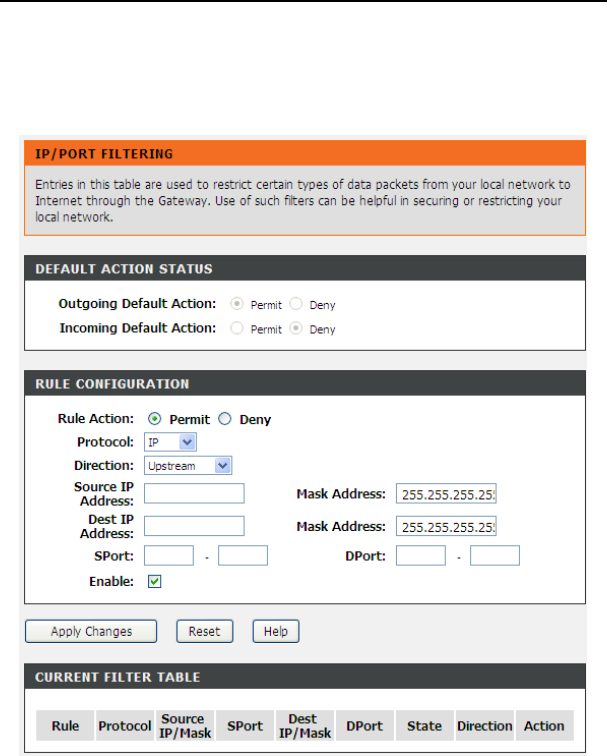Click the Direction column header in table

pyautogui.click(x=485, y=725)
